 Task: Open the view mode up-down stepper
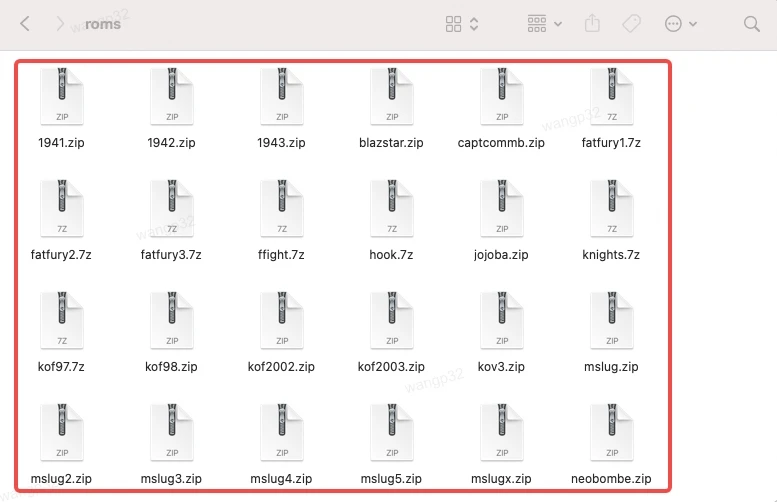point(474,24)
